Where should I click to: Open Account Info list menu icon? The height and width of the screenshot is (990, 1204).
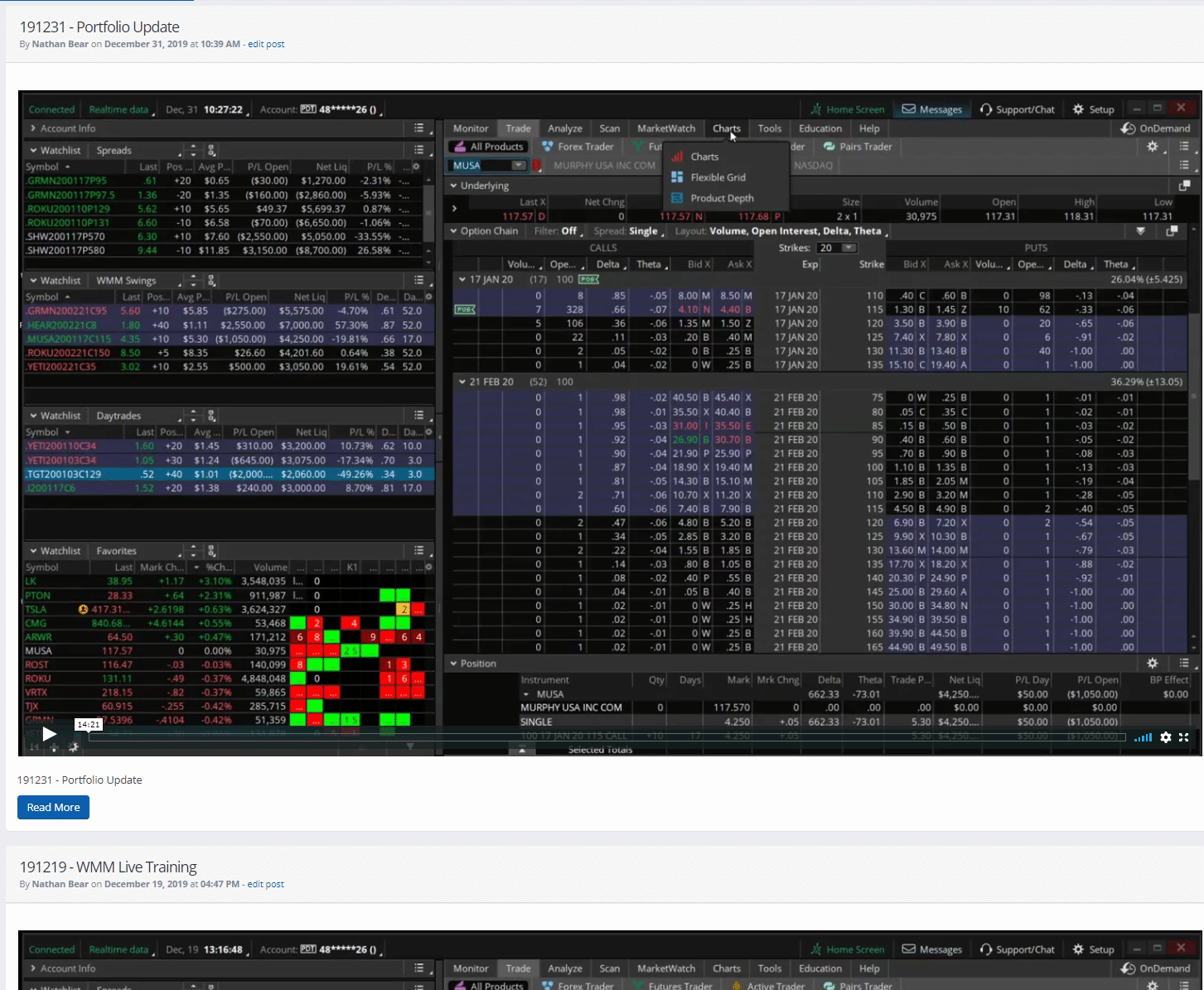click(x=419, y=128)
